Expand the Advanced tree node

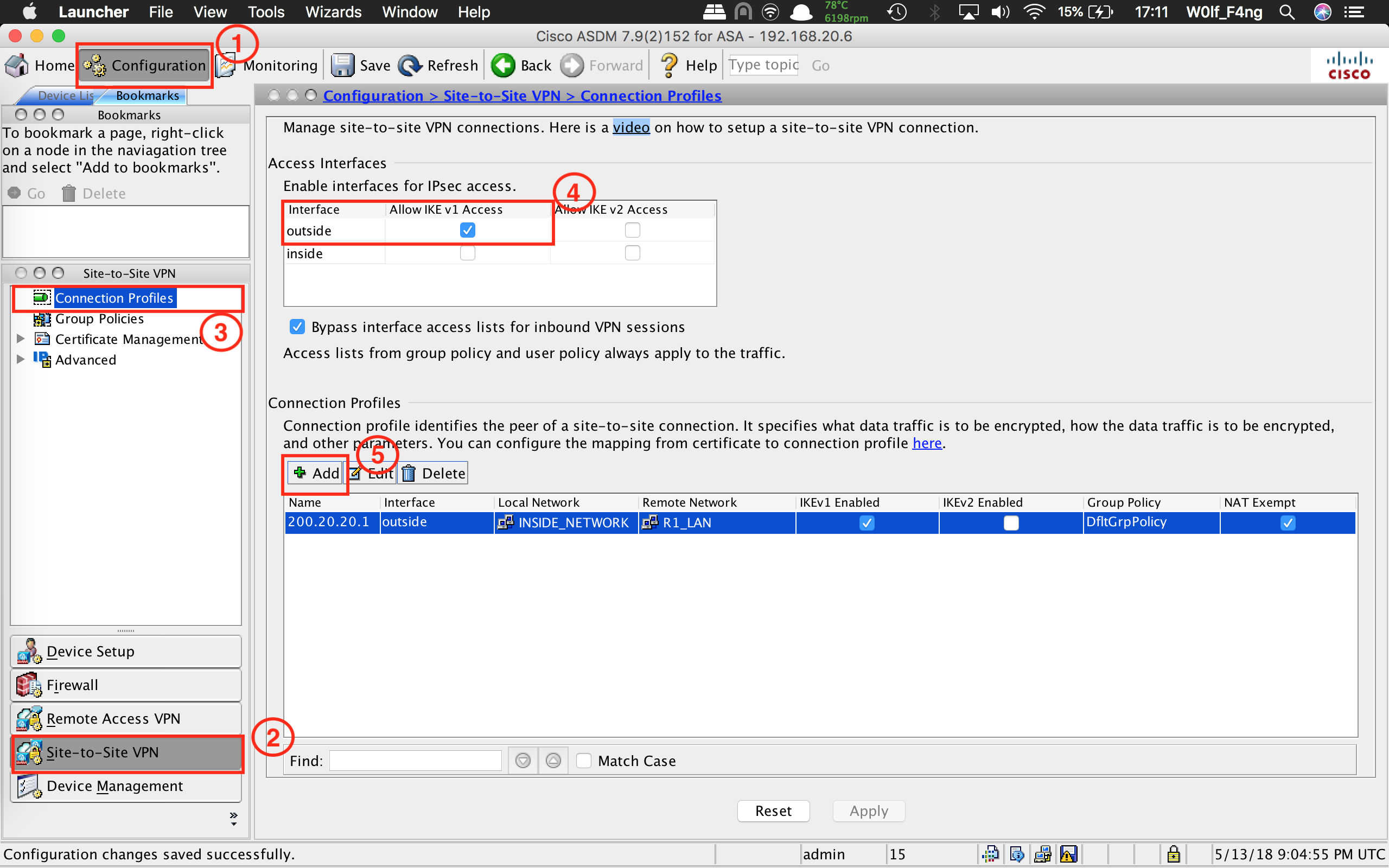click(x=21, y=359)
